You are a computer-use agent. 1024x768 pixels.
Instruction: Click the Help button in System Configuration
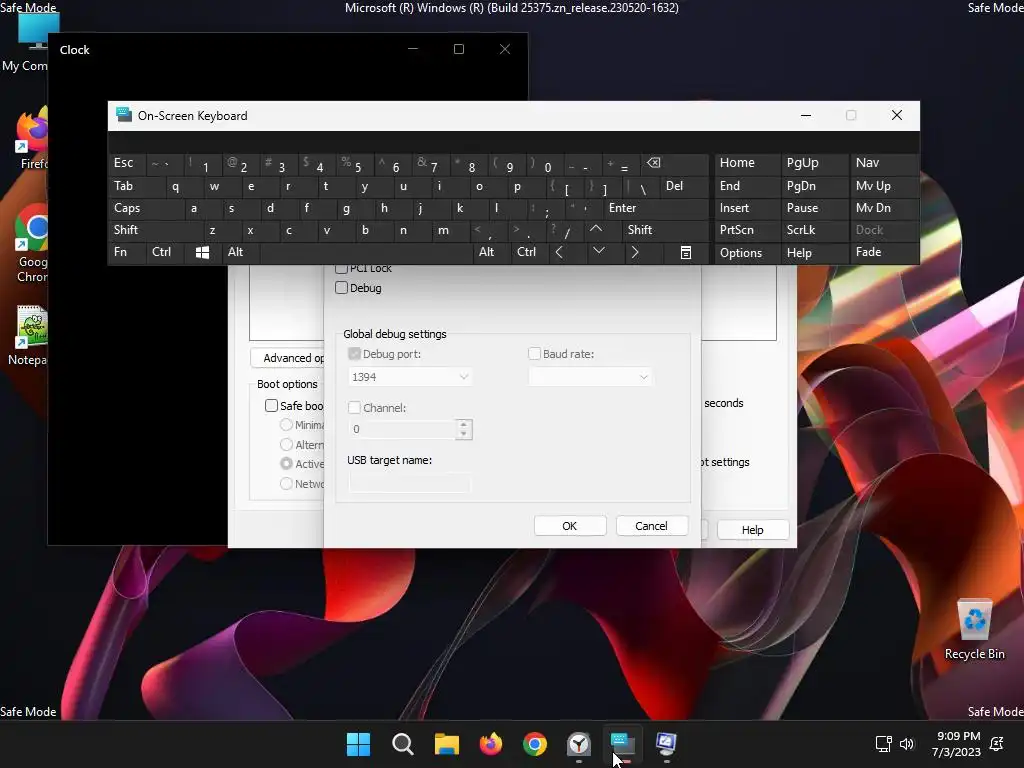pos(752,530)
